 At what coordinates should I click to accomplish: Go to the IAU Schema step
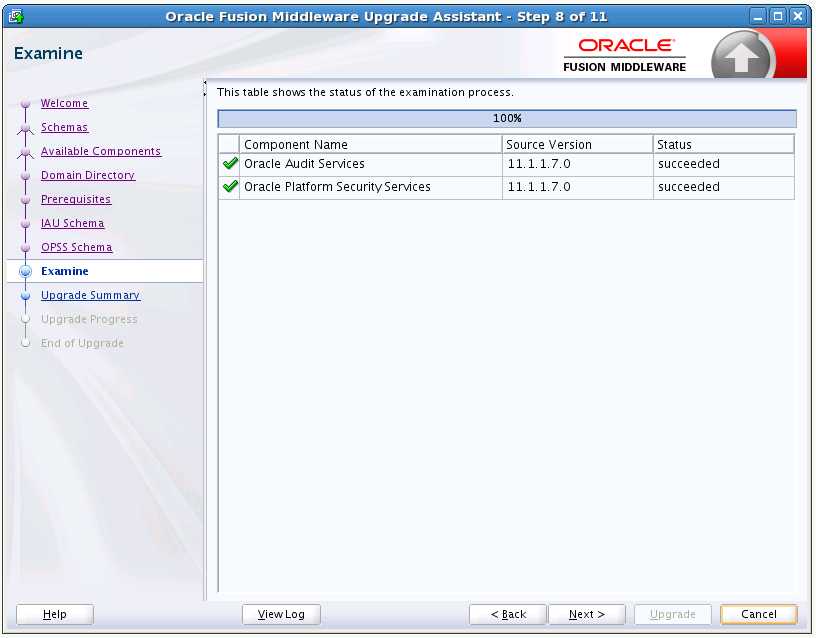tap(72, 223)
